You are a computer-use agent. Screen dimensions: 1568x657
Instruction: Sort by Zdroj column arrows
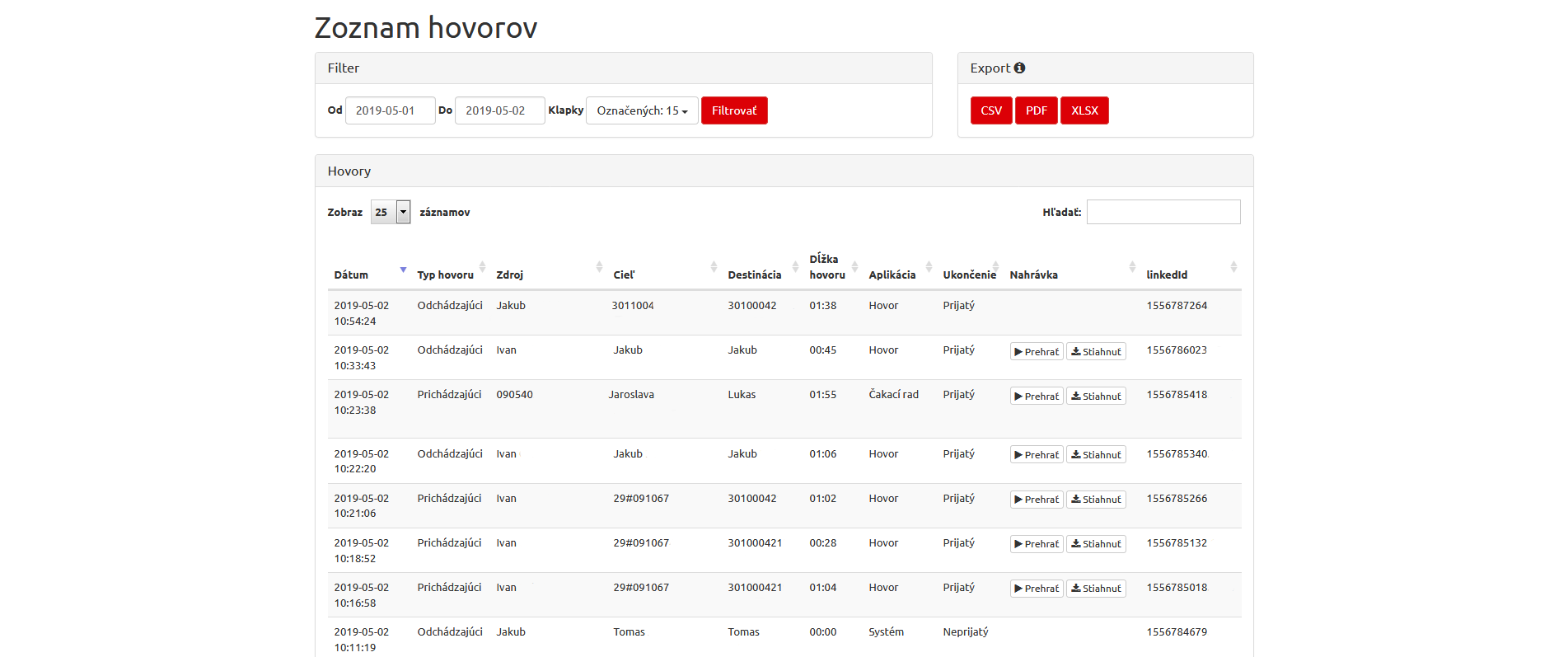(x=599, y=267)
